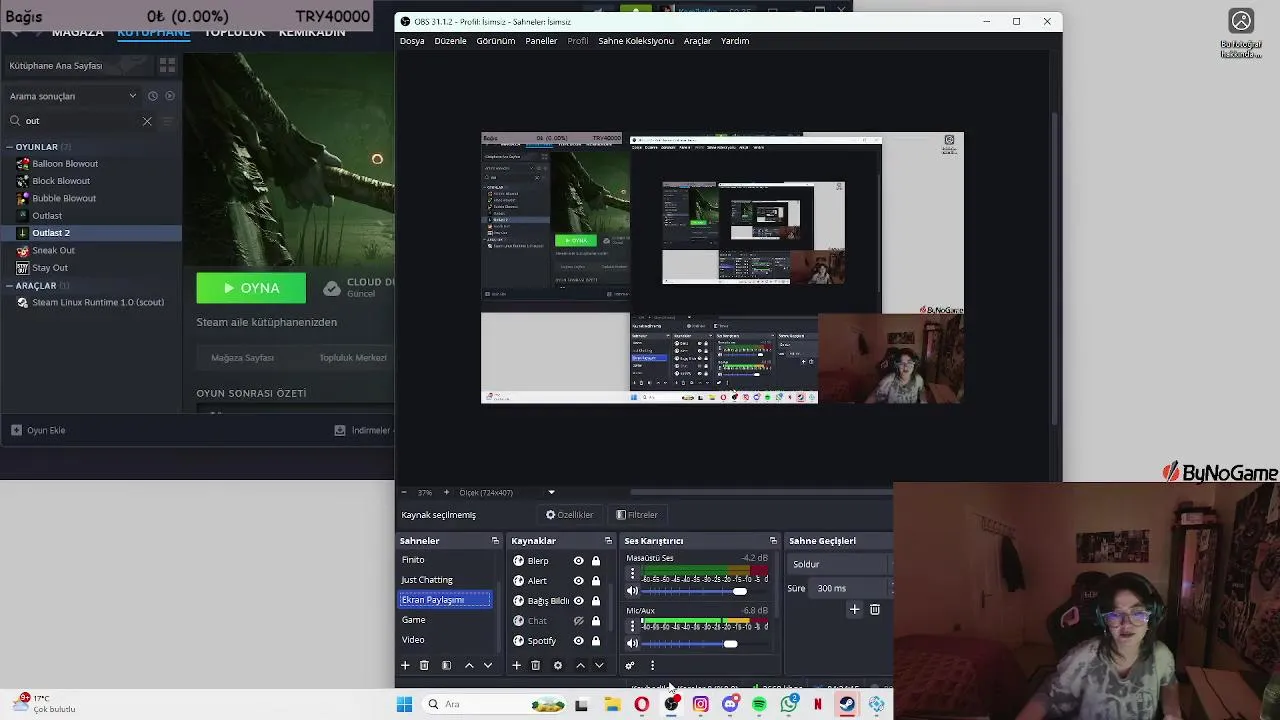This screenshot has height=720, width=1280.
Task: Unlock the Chat source lock
Action: [596, 621]
